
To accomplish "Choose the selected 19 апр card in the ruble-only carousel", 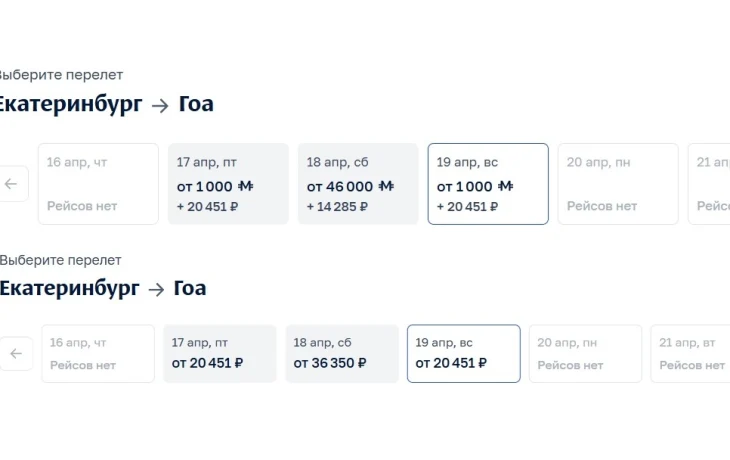I will click(x=464, y=354).
